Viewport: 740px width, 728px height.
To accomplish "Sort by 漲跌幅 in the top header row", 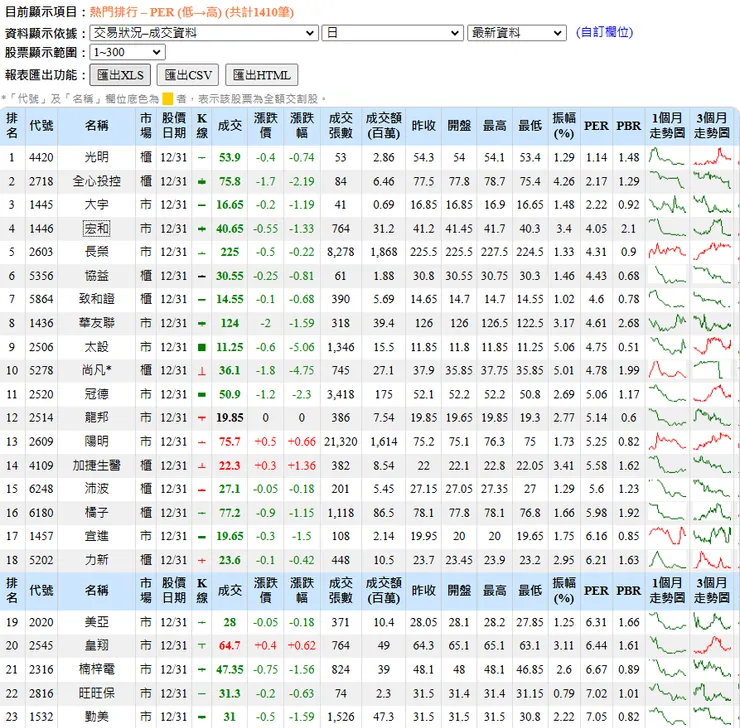I will 302,126.
